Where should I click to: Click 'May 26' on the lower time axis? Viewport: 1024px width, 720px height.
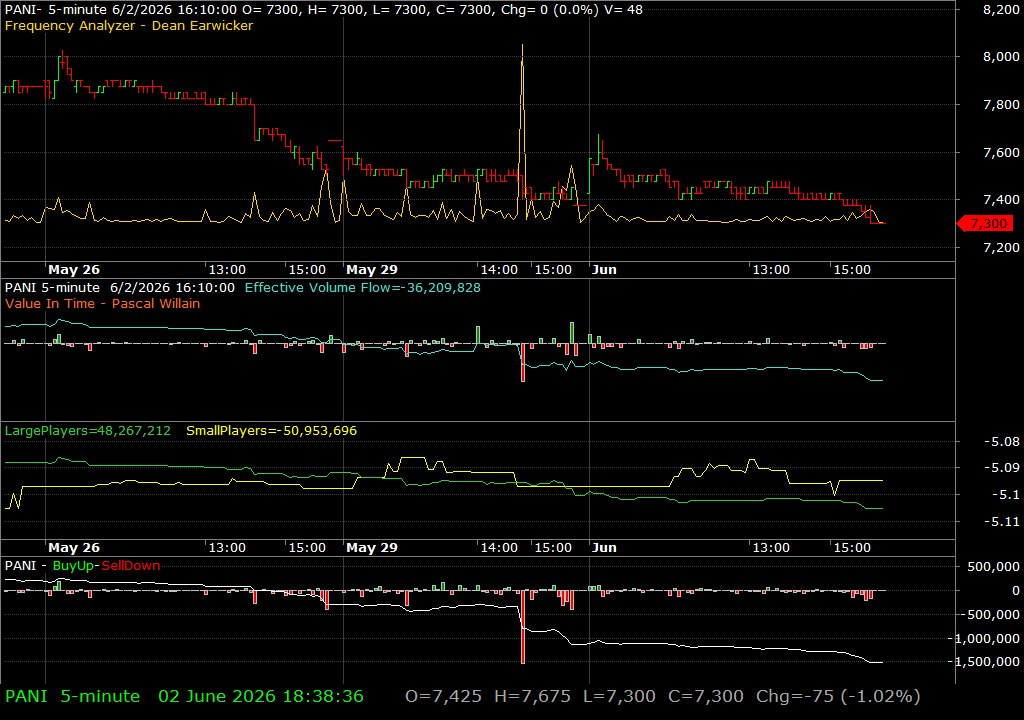tap(74, 548)
